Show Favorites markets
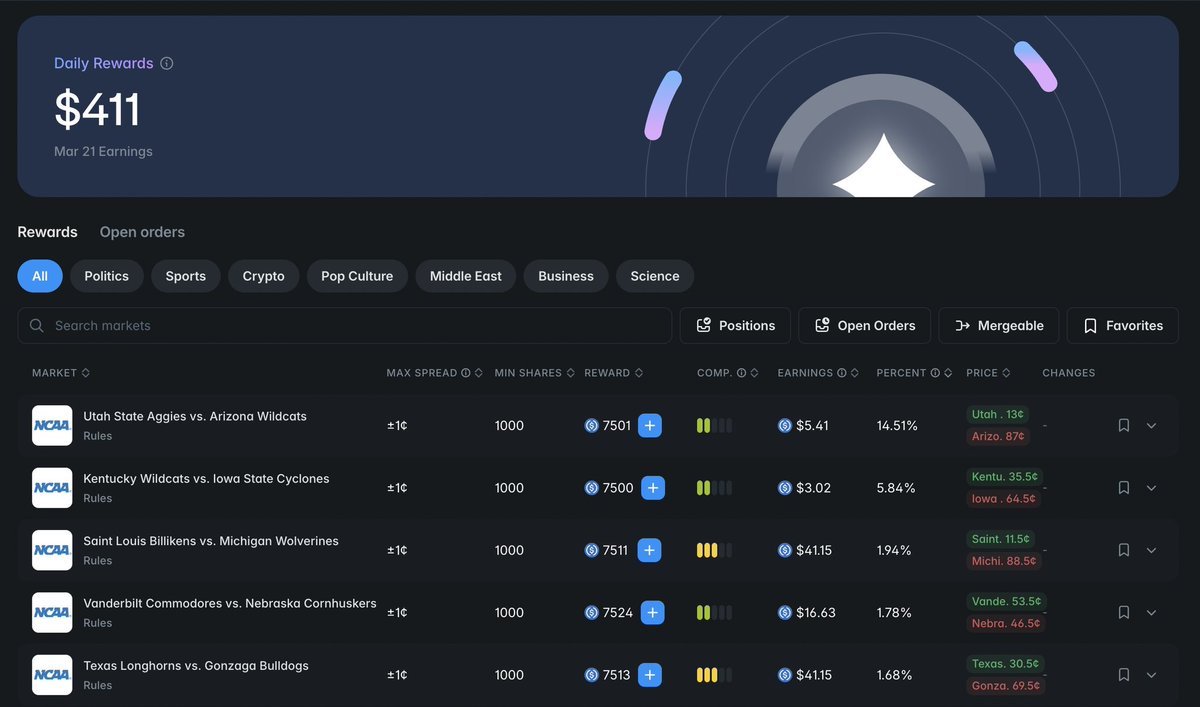Viewport: 1200px width, 707px height. 1123,325
